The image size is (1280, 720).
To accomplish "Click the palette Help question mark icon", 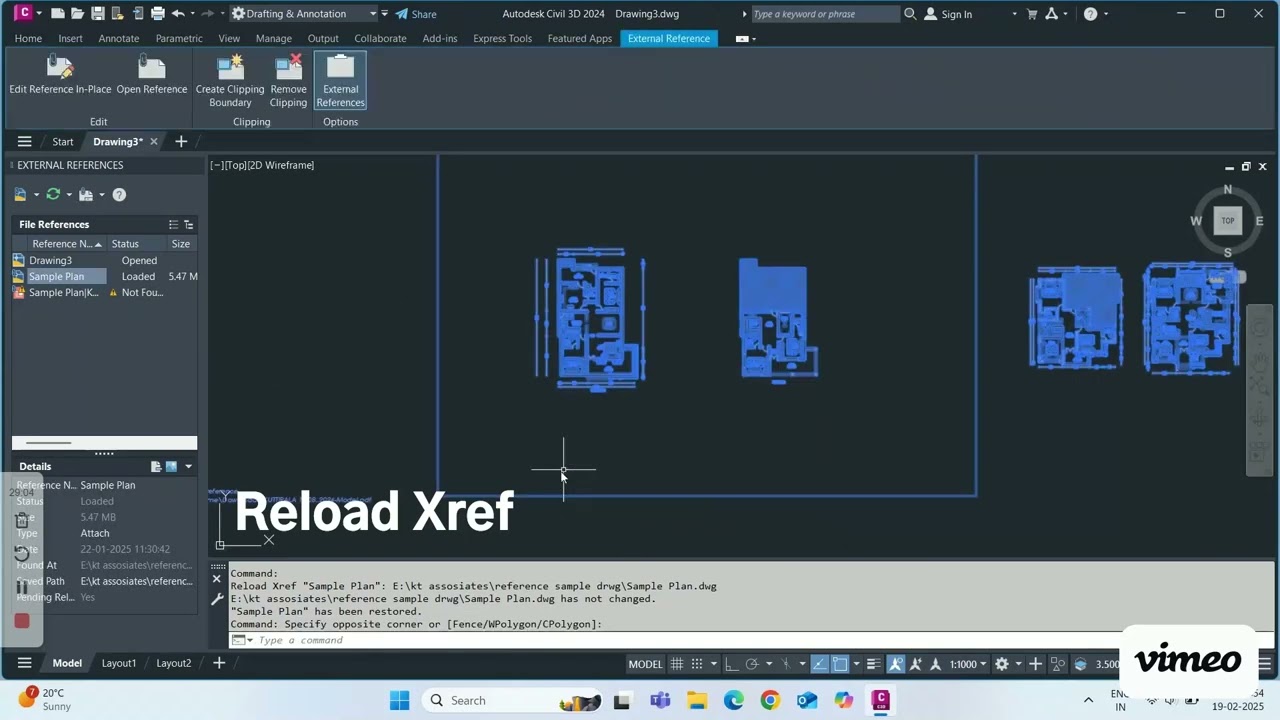I will point(119,195).
